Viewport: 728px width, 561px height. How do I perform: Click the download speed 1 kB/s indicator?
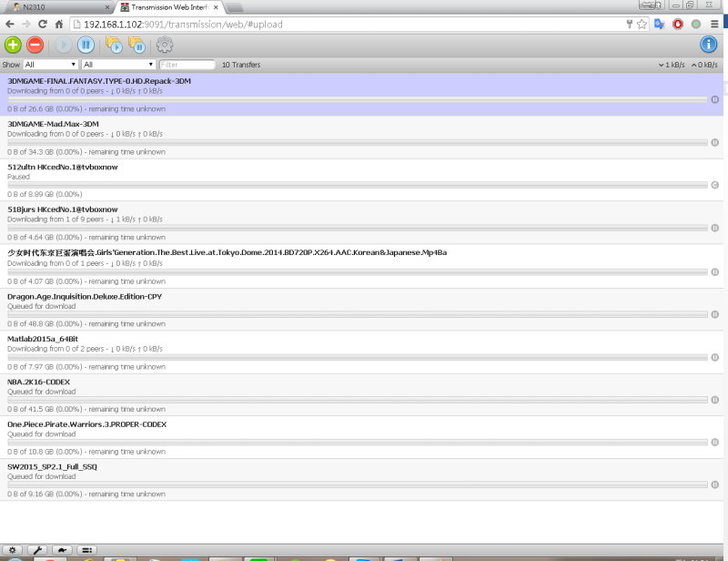(x=671, y=65)
